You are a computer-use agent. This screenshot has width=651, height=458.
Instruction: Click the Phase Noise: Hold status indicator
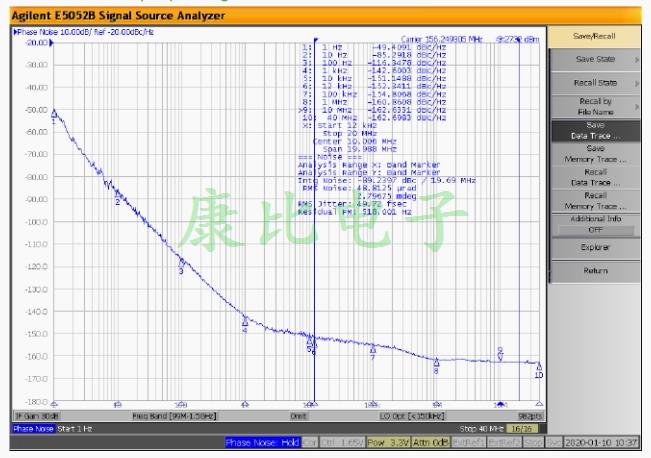pyautogui.click(x=260, y=441)
